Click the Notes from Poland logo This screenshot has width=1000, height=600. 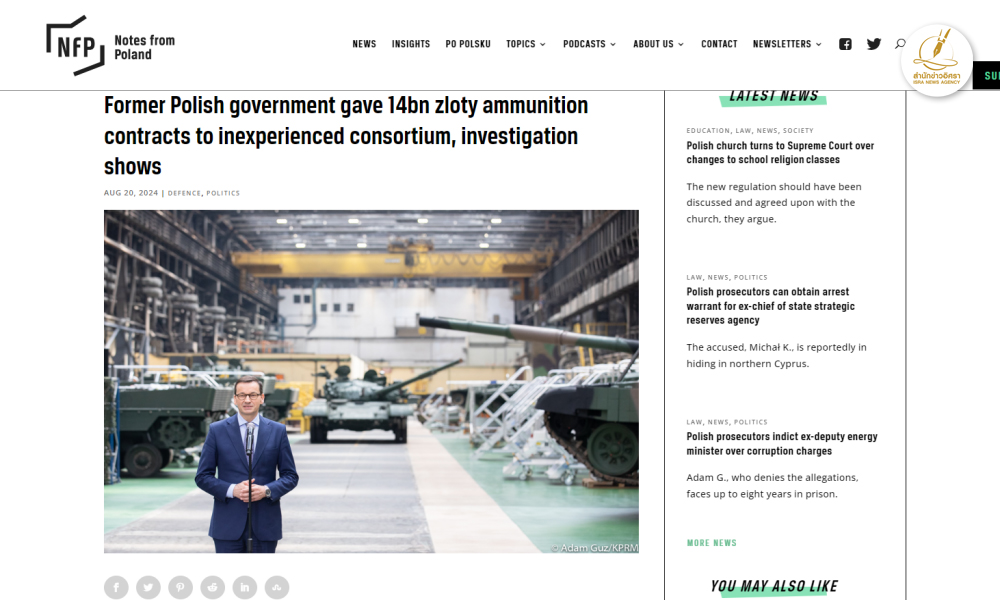[110, 46]
